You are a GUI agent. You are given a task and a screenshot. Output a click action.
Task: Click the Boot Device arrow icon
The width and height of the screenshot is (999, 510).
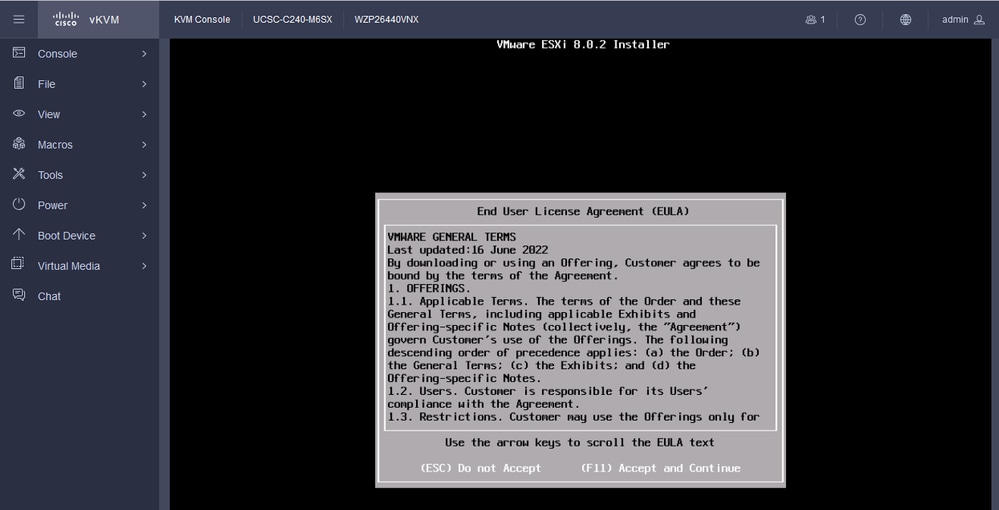[19, 234]
